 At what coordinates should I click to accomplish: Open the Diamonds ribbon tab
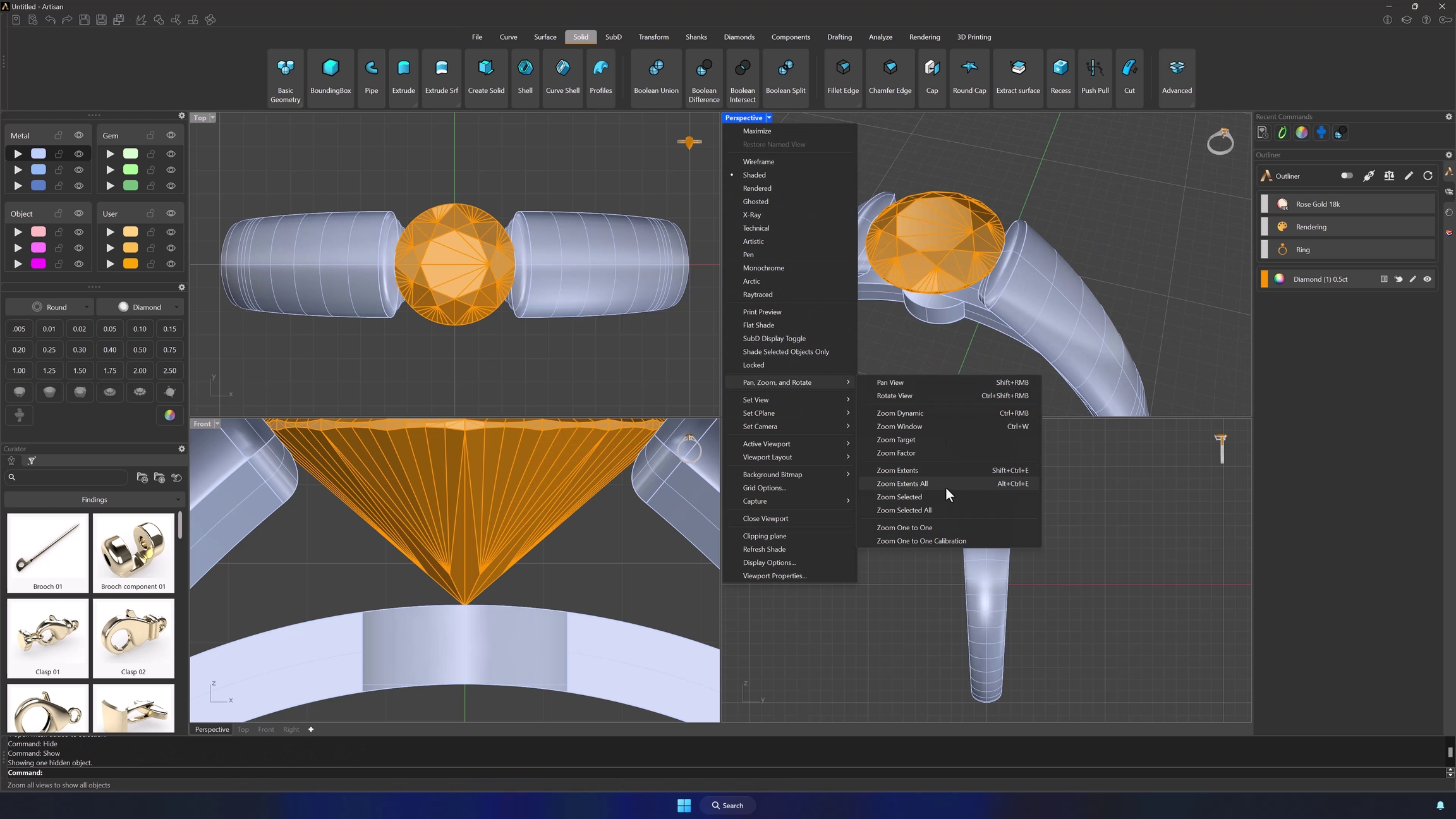click(739, 37)
